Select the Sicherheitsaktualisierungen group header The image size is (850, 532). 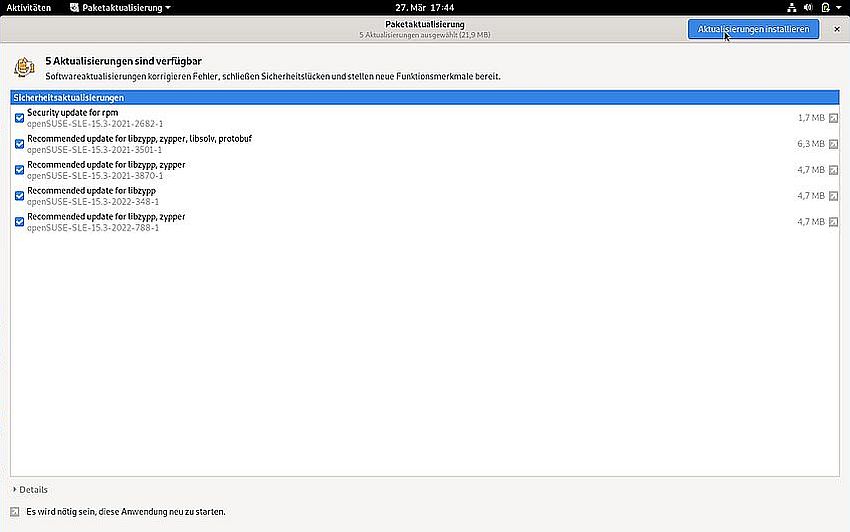point(424,98)
